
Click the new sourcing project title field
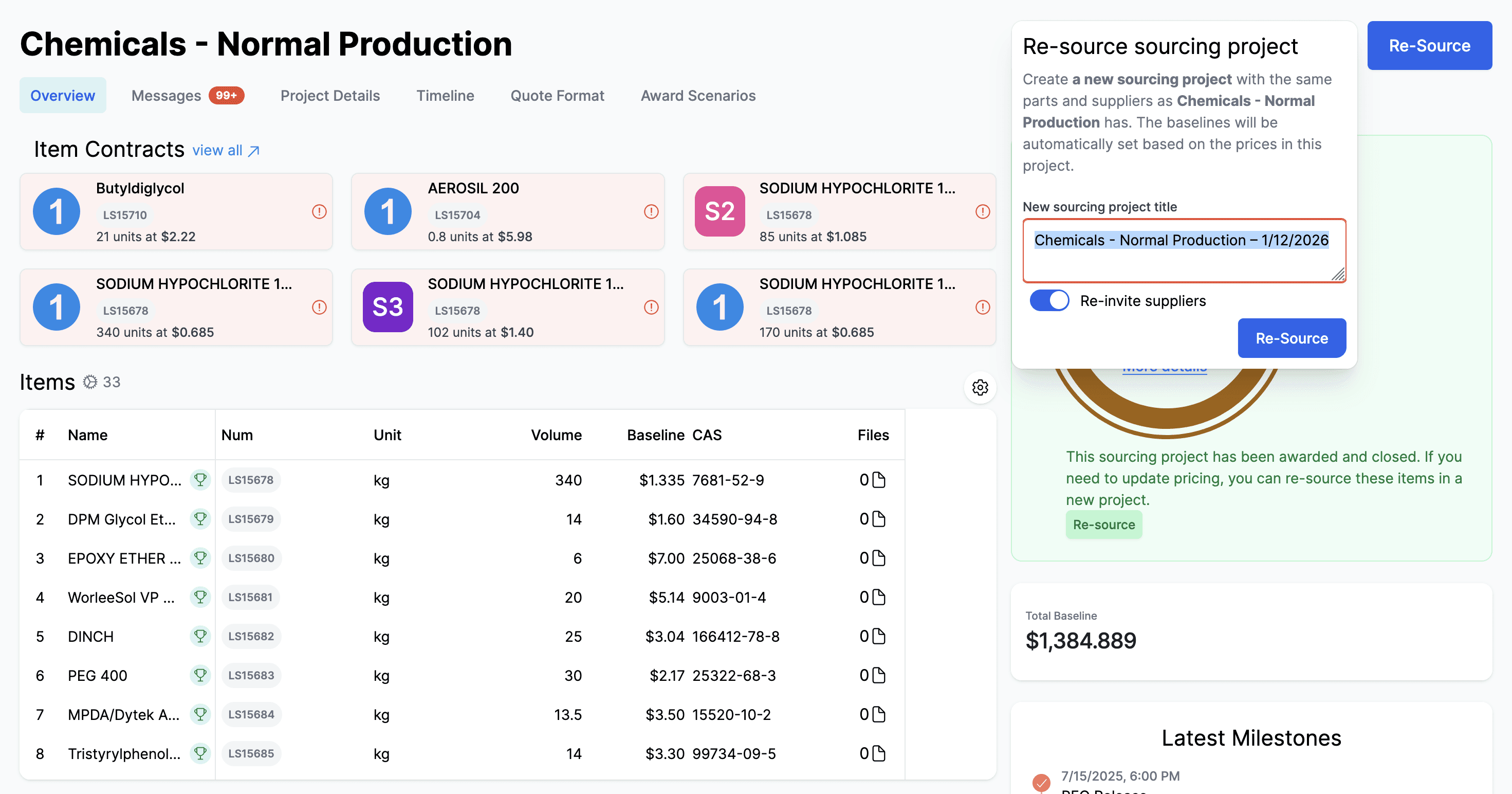[x=1184, y=251]
